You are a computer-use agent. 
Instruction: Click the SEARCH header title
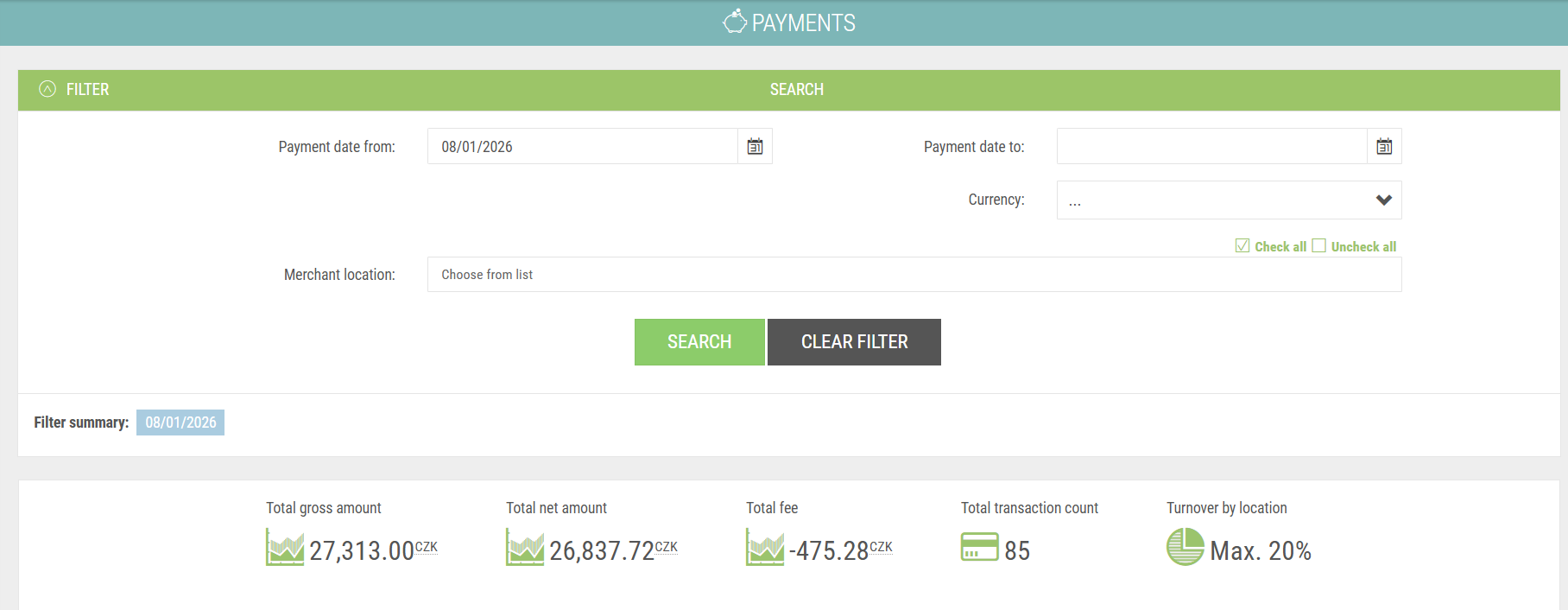coord(796,90)
